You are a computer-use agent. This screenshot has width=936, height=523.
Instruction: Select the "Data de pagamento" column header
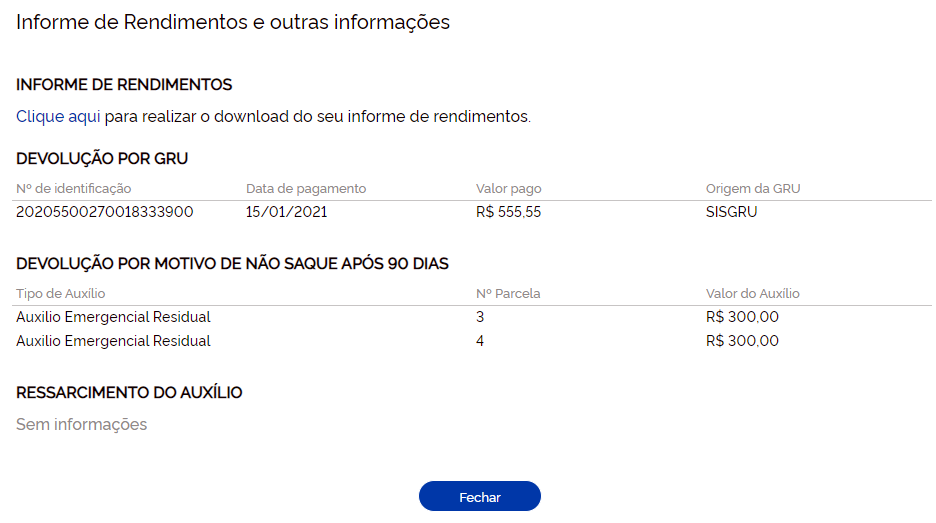(x=306, y=188)
